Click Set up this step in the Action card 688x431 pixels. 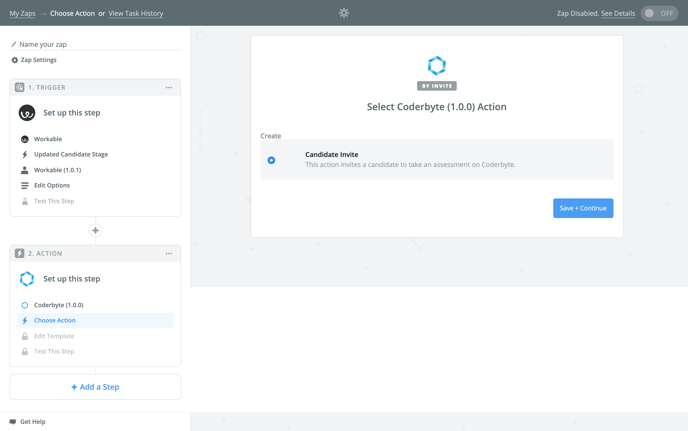pos(72,279)
